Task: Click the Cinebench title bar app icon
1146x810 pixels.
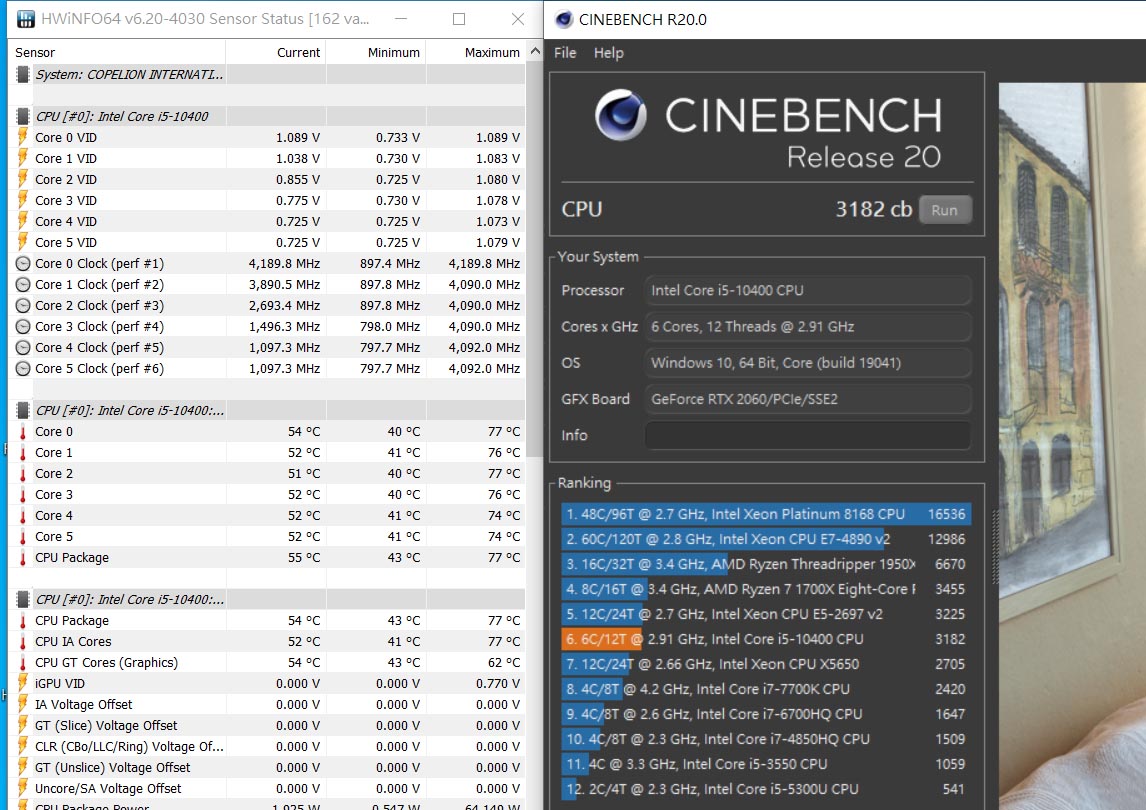Action: click(563, 20)
